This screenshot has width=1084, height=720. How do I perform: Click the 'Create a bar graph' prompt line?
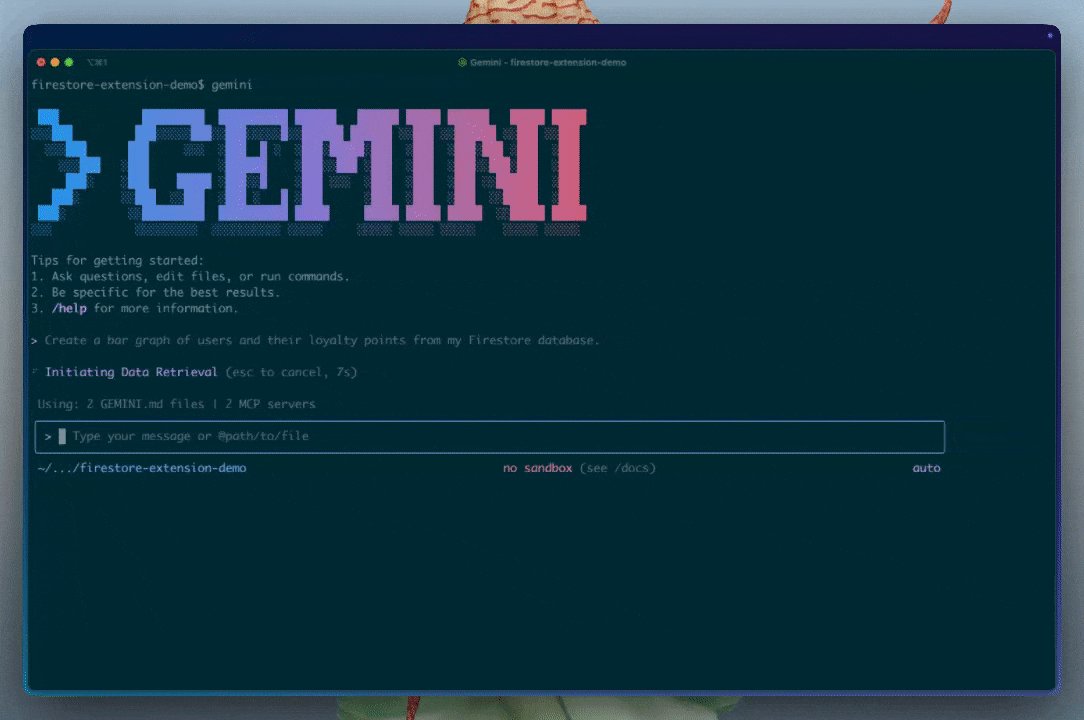click(x=315, y=340)
